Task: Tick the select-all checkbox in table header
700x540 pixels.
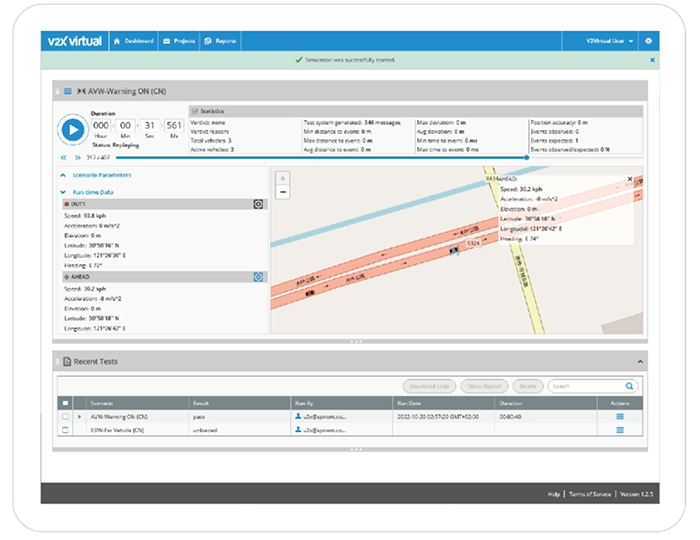Action: point(66,402)
